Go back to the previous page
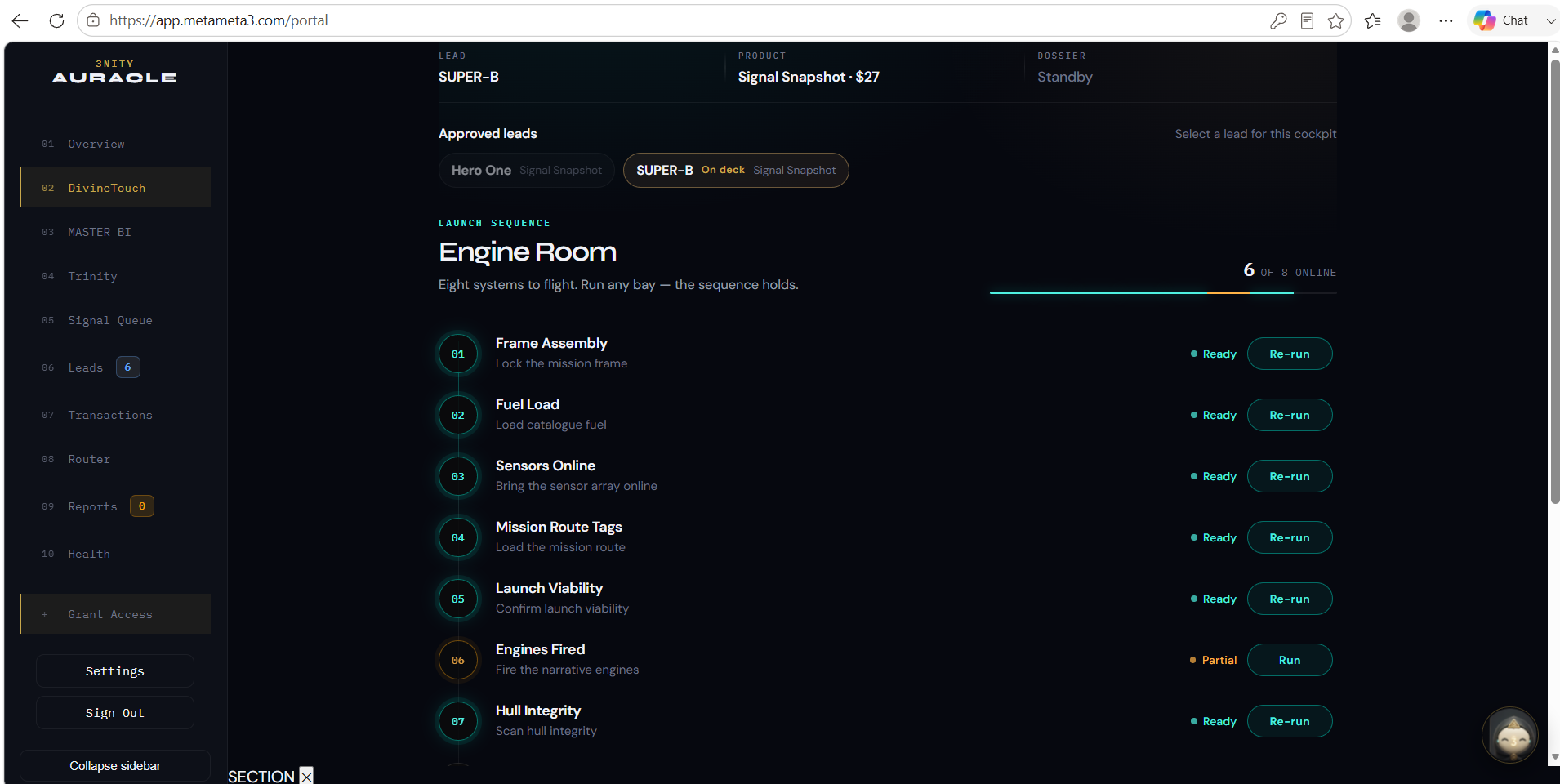The image size is (1560, 784). pyautogui.click(x=20, y=20)
